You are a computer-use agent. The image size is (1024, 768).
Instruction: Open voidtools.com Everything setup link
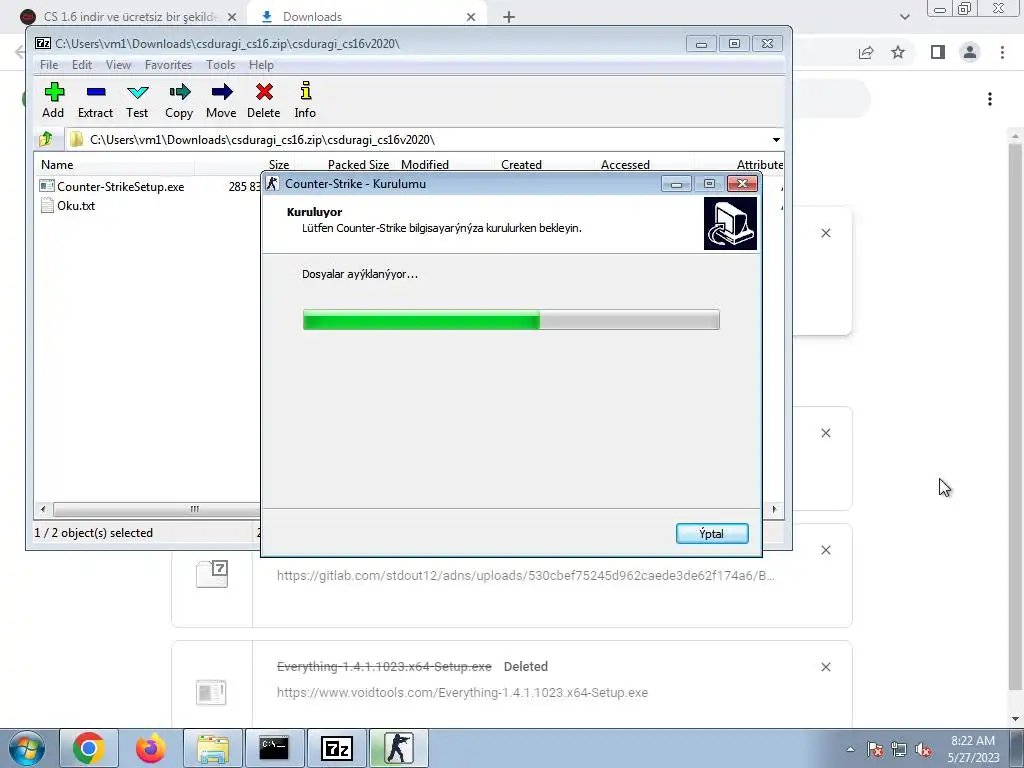(x=462, y=693)
